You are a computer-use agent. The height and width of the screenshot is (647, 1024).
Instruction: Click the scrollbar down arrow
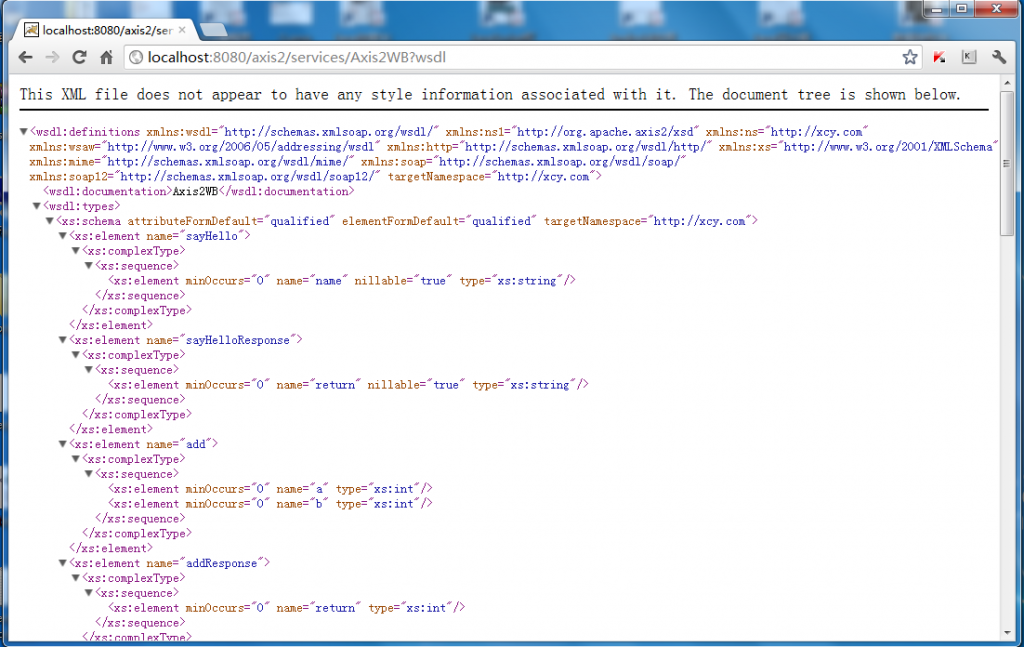coord(1006,633)
